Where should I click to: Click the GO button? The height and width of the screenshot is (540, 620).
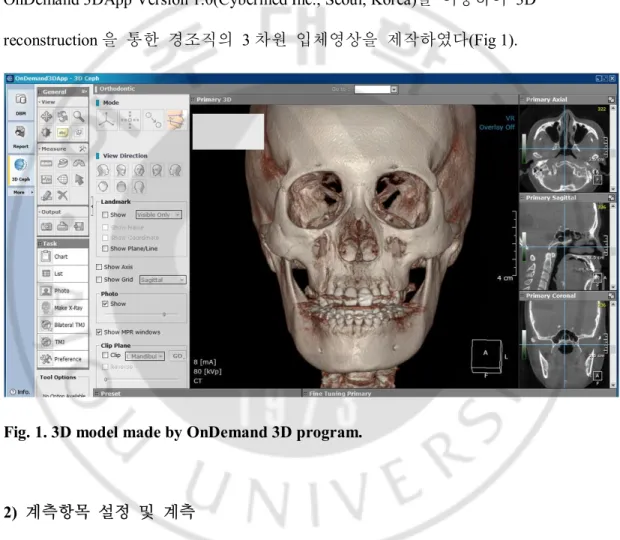177,356
